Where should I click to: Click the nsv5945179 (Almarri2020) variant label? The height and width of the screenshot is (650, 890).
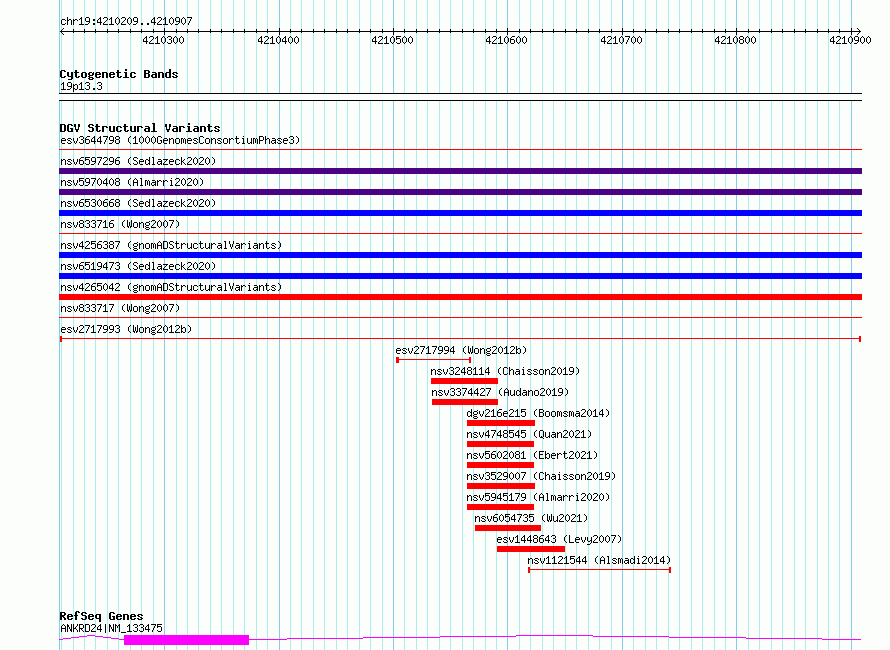(538, 497)
